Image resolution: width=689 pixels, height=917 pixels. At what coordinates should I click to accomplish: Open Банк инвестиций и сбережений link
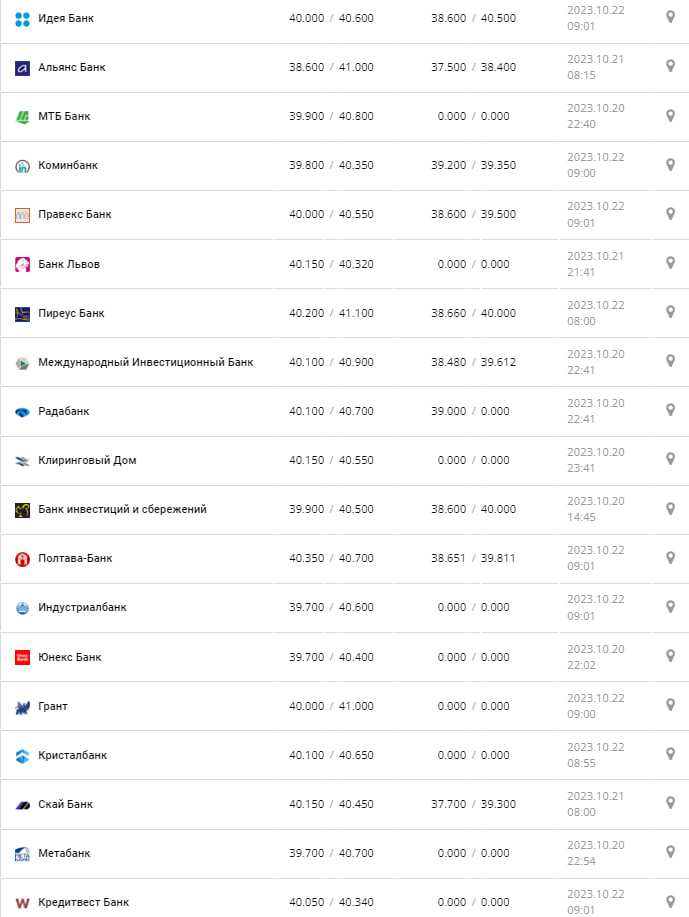pyautogui.click(x=122, y=509)
